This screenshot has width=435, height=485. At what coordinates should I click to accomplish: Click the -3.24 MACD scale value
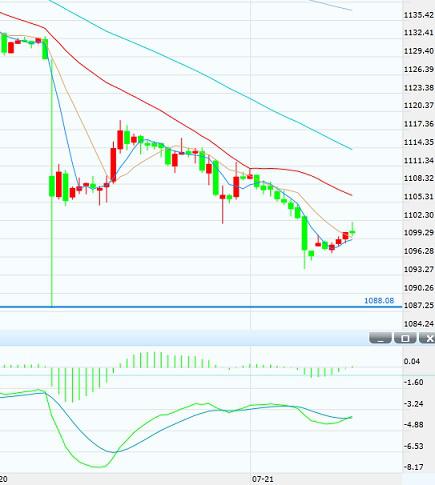pos(413,404)
